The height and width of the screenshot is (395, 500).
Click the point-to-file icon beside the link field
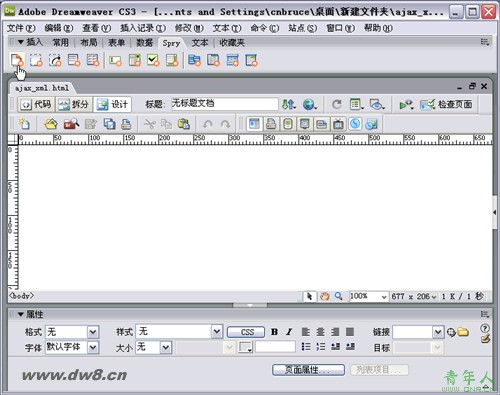451,332
